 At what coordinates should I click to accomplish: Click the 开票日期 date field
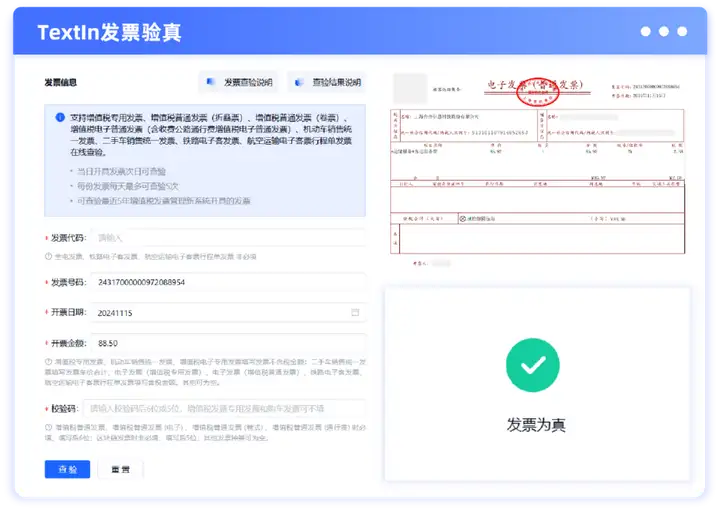[x=228, y=313]
